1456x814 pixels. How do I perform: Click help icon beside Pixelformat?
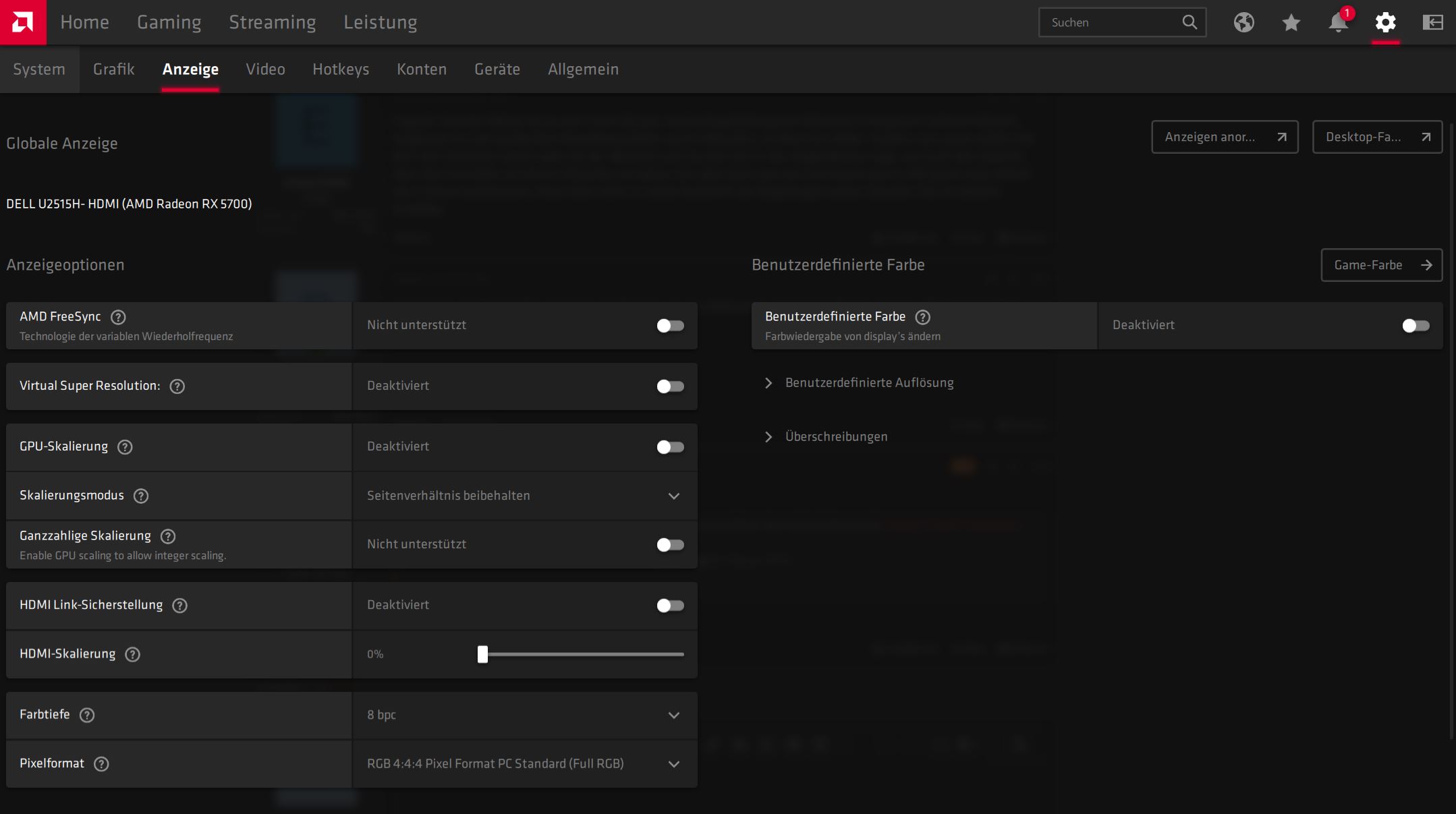[101, 763]
